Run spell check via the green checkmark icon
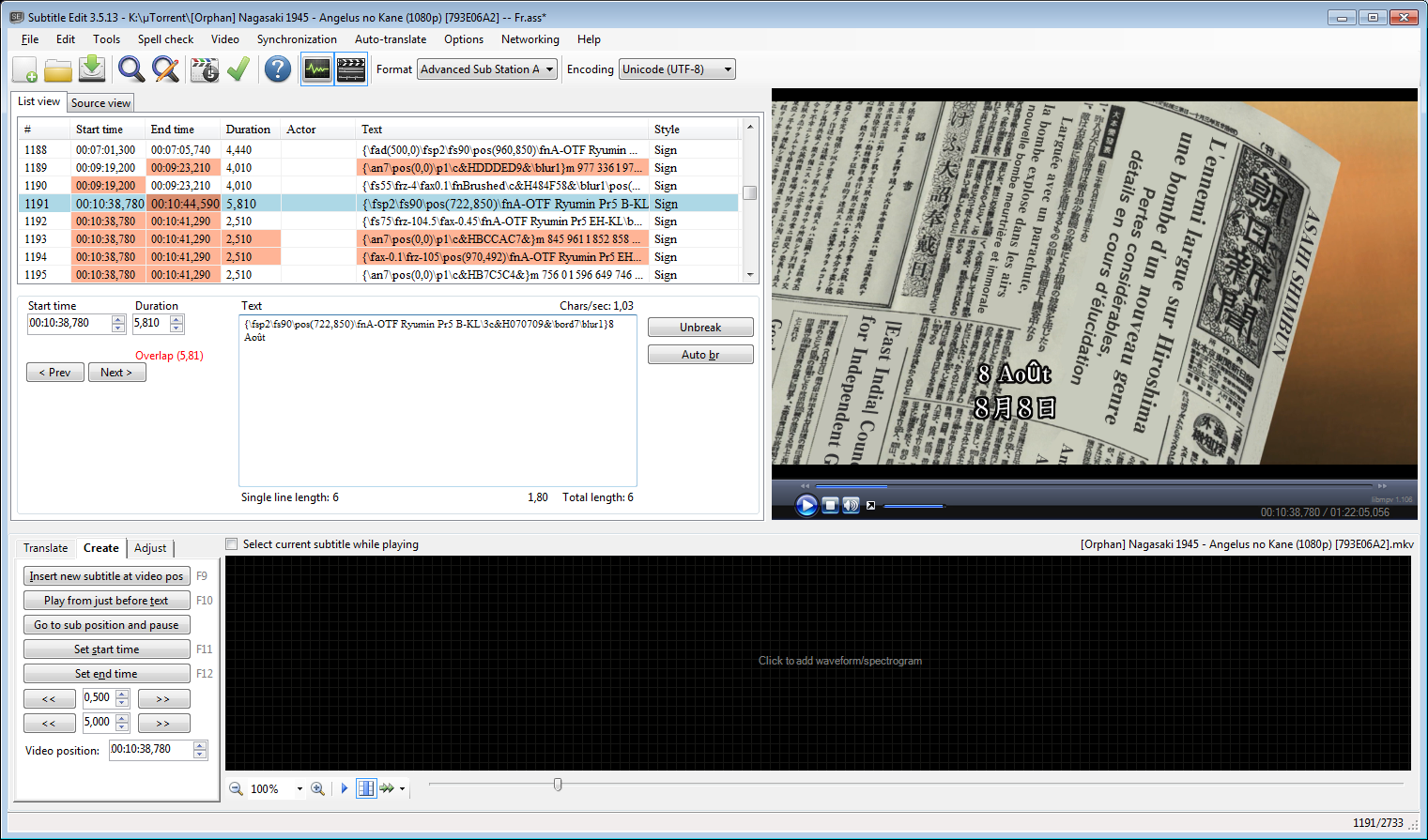The height and width of the screenshot is (840, 1428). pyautogui.click(x=238, y=69)
